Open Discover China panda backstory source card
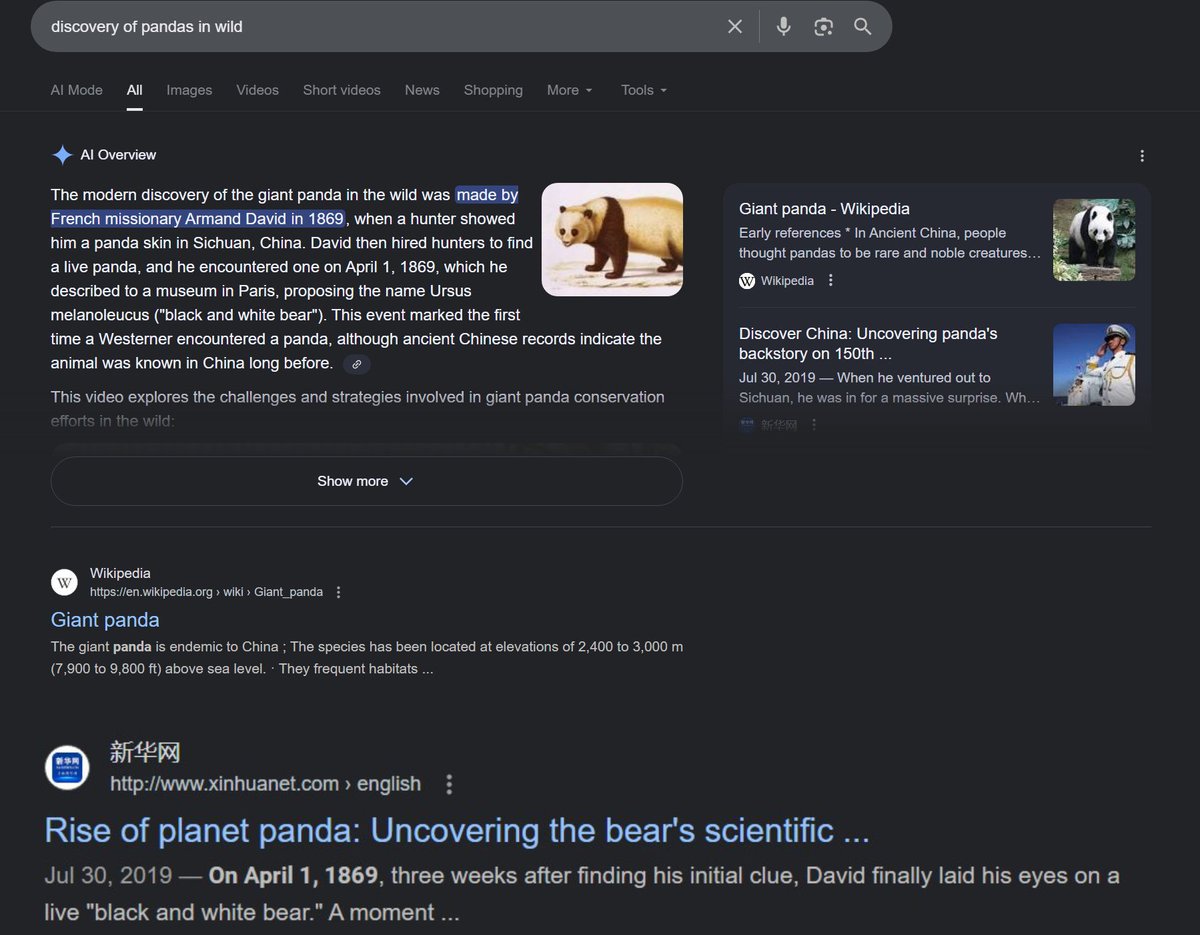The height and width of the screenshot is (935, 1200). click(868, 343)
